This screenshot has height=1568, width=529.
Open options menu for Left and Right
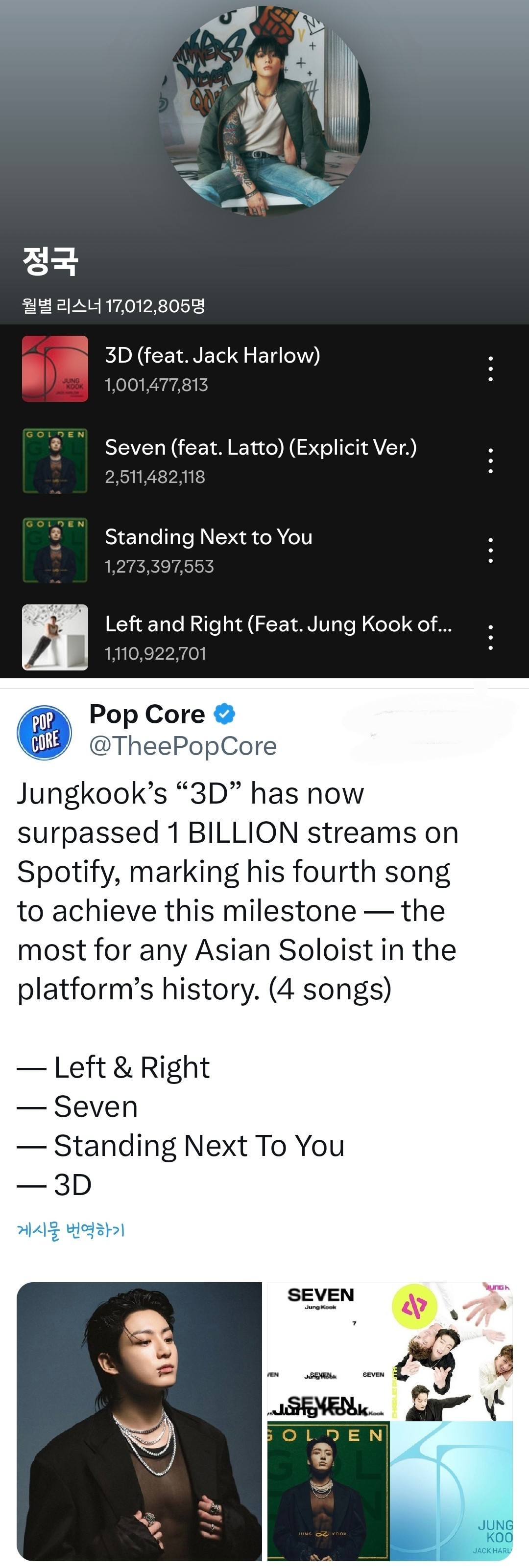(x=490, y=637)
